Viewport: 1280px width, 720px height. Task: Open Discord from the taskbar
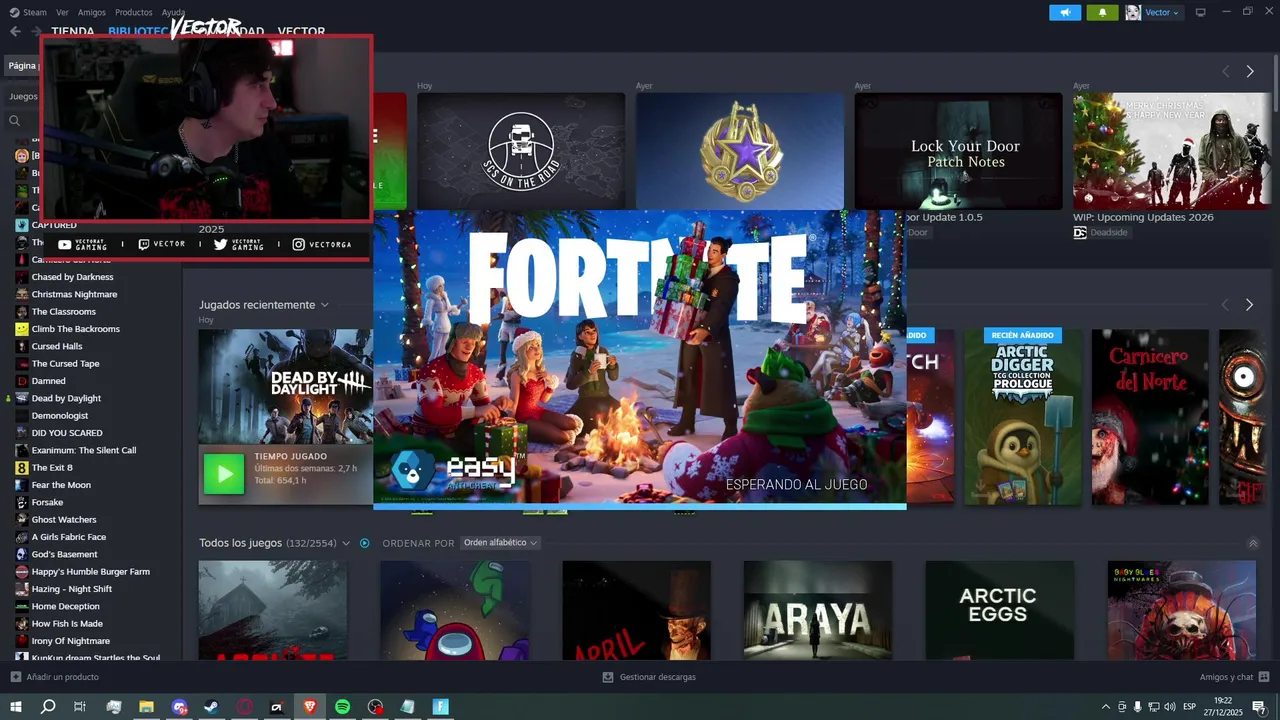coord(179,707)
